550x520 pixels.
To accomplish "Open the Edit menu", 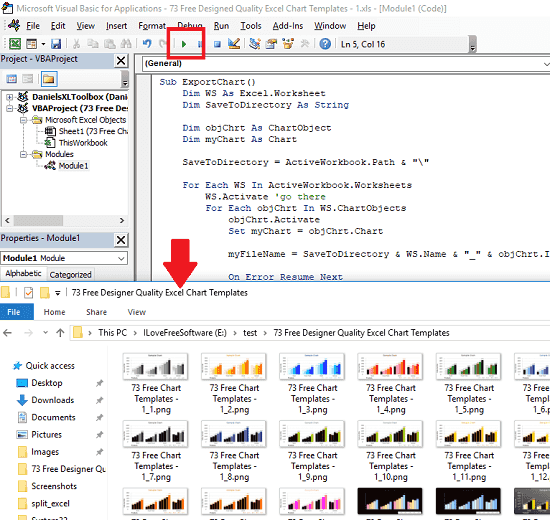I will (58, 26).
